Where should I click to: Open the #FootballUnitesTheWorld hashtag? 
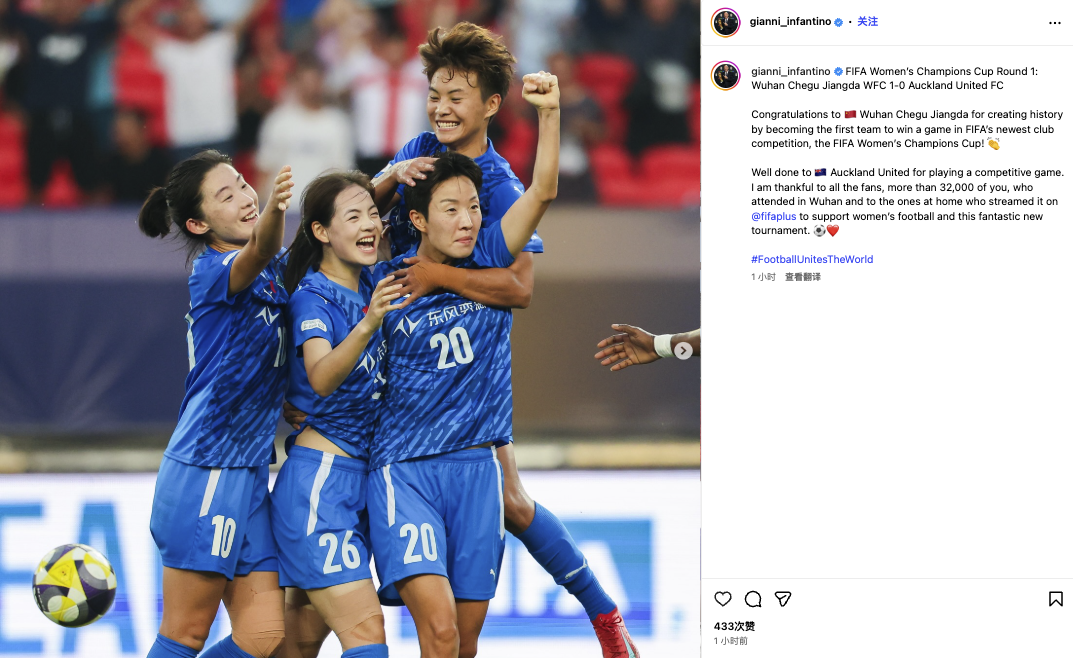(812, 259)
